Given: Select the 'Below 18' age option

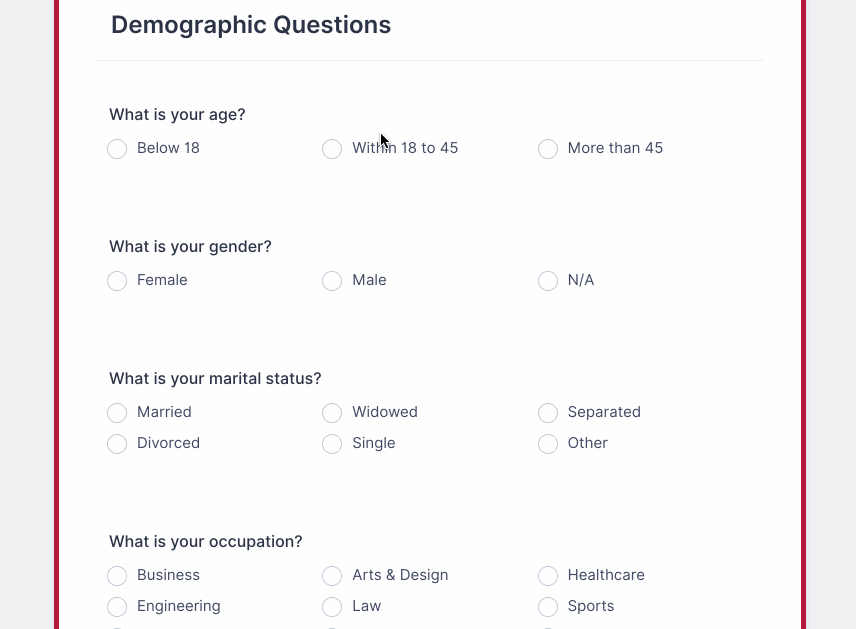Looking at the screenshot, I should click(117, 149).
